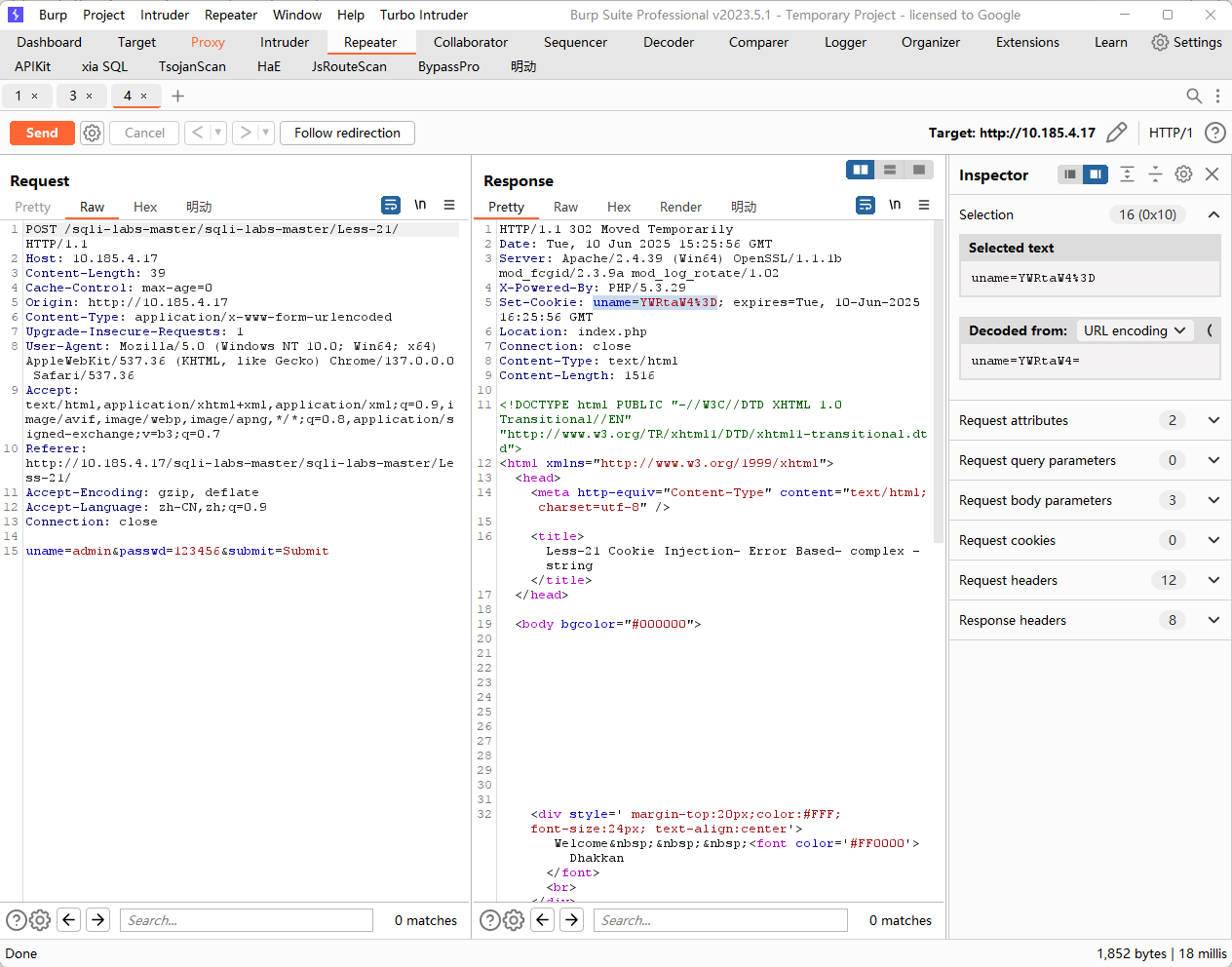Open the Repeater send options gear icon
This screenshot has height=967, width=1232.
(92, 133)
